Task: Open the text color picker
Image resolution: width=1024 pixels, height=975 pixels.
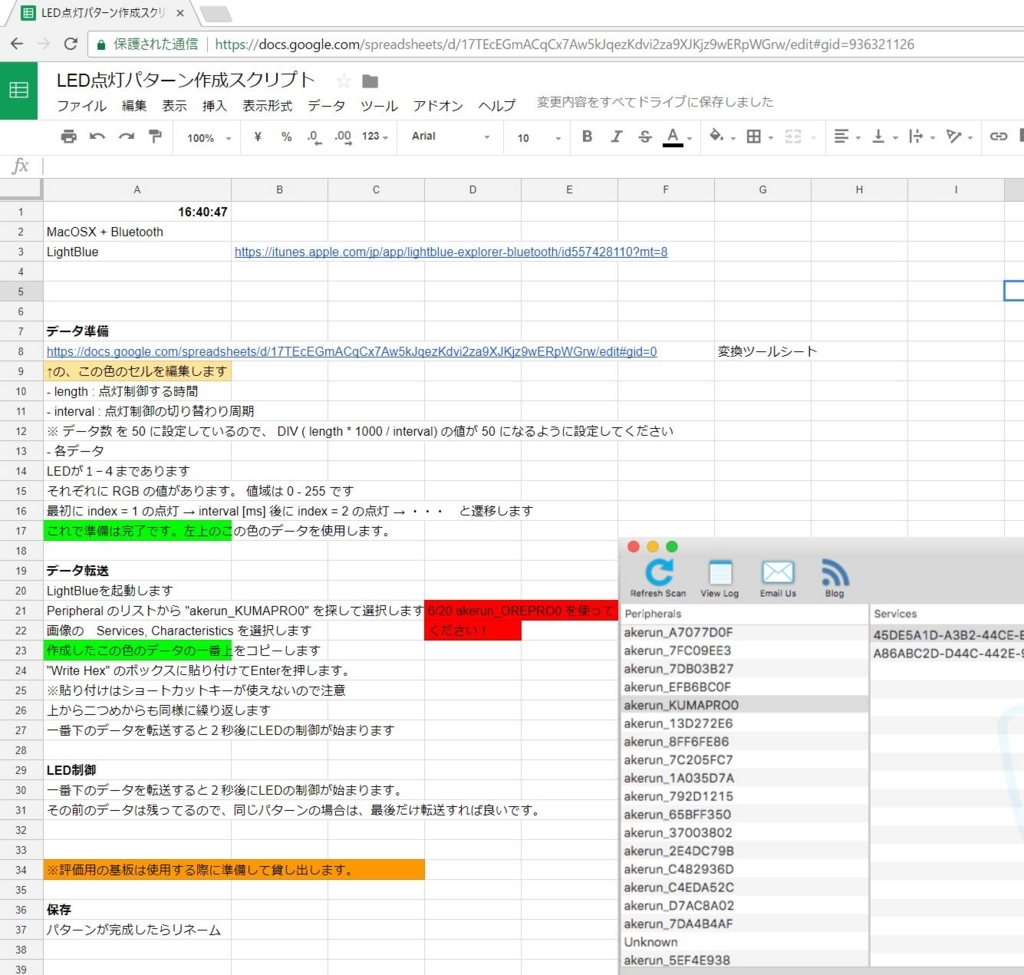Action: [x=673, y=137]
